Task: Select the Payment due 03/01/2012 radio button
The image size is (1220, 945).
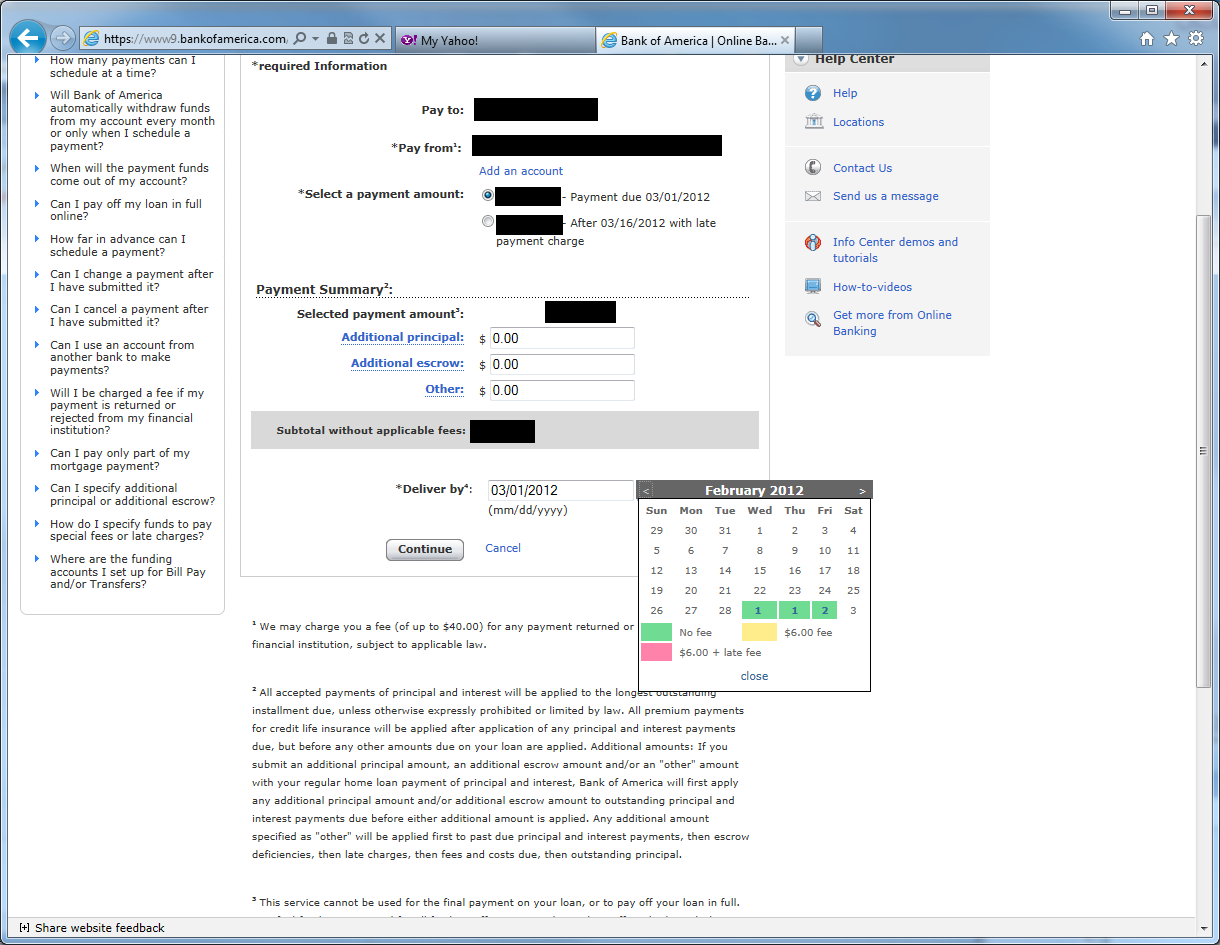Action: tap(488, 196)
